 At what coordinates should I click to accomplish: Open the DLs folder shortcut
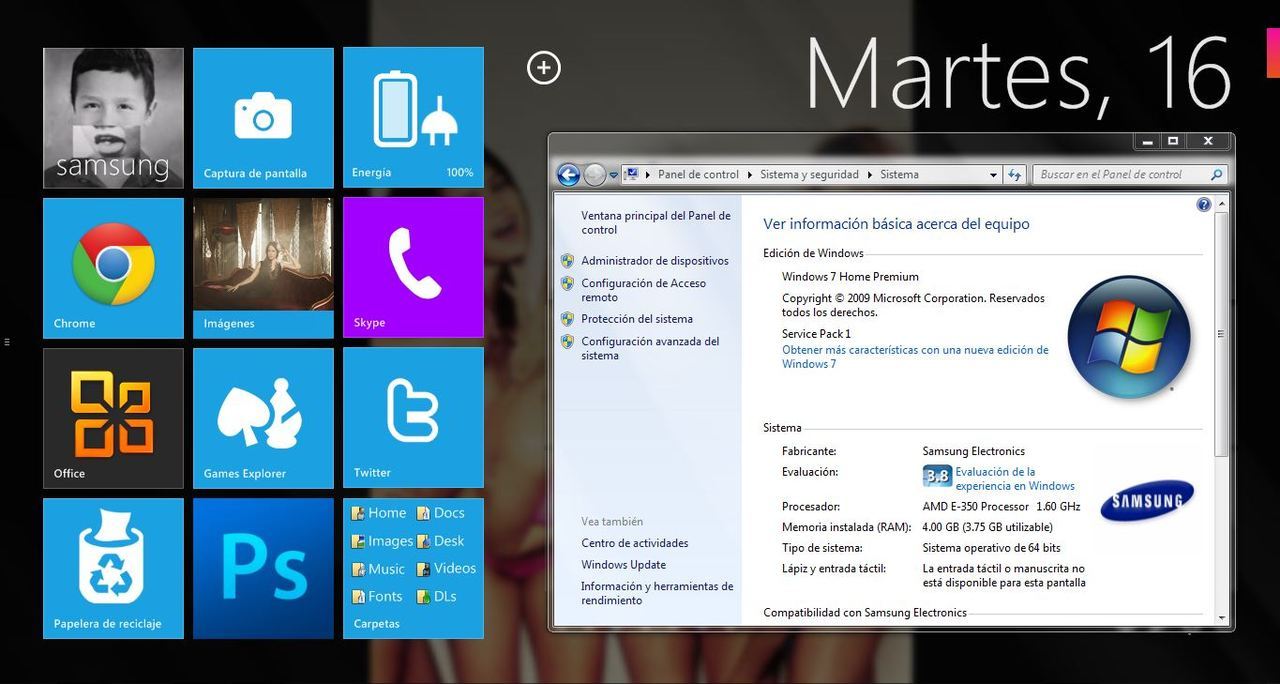437,596
